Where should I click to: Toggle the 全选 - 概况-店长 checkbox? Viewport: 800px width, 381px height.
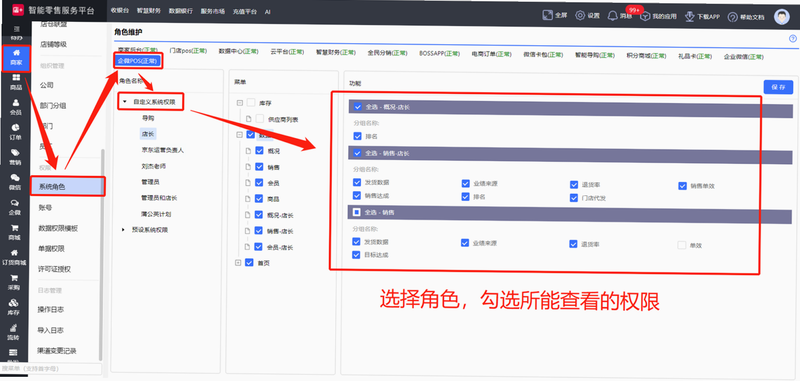point(358,107)
